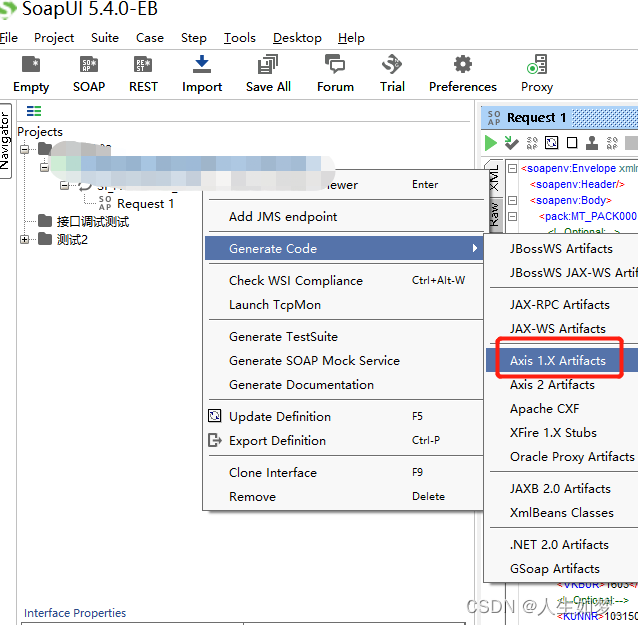Screen dimensions: 638x625
Task: Collapse the operation node above Request 1
Action: (x=64, y=186)
